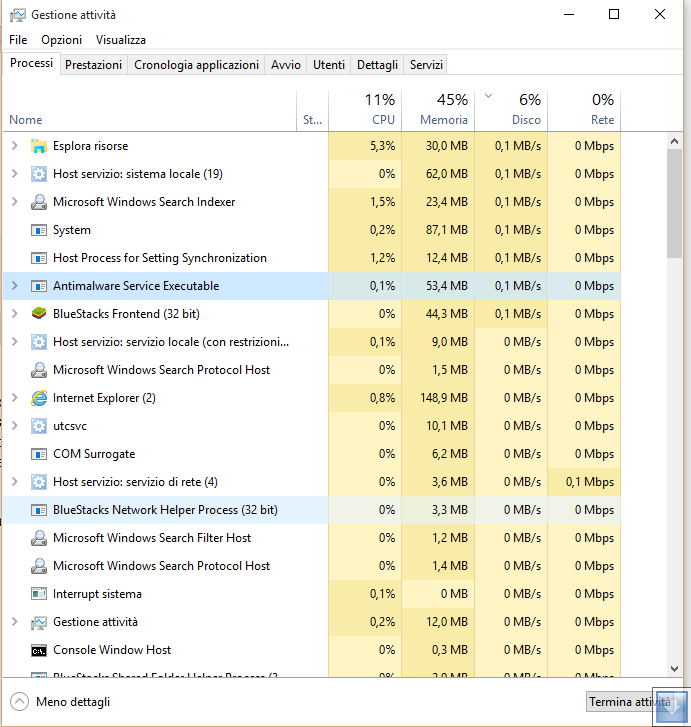Sort by the Disco column header
Viewport: 691px width, 727px height.
pos(511,110)
